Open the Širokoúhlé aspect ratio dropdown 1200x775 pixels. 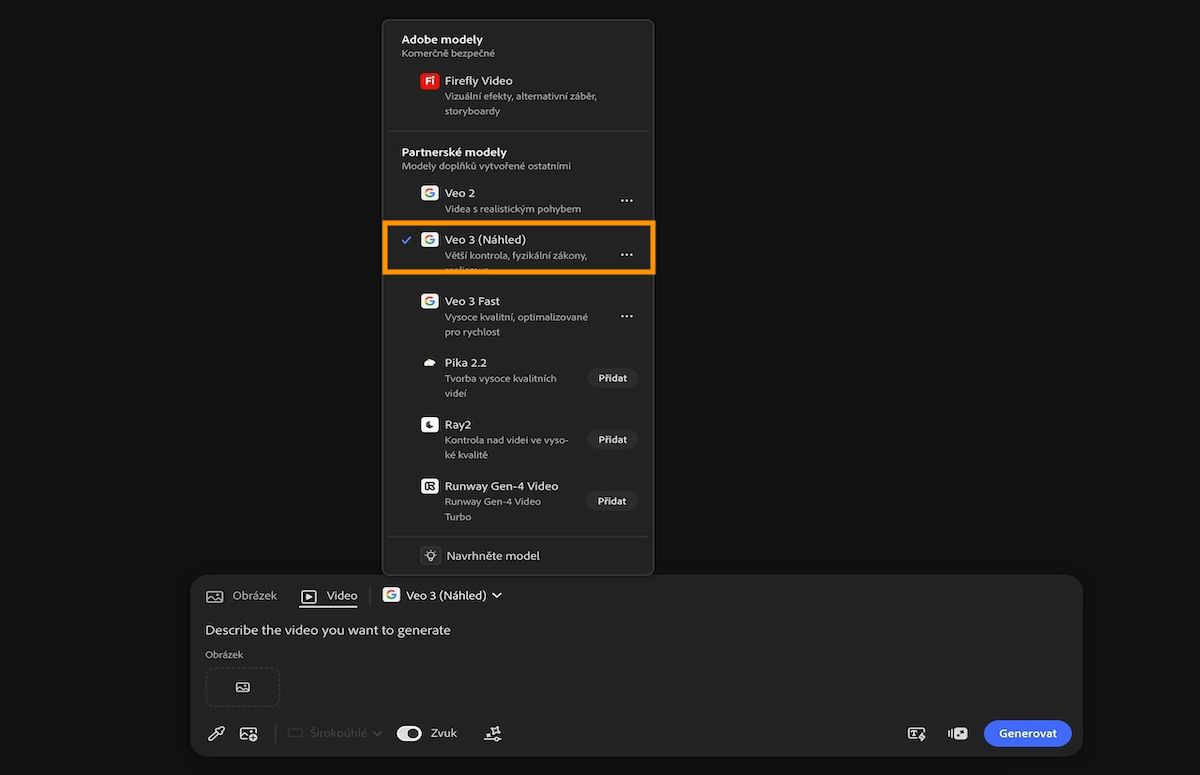coord(335,733)
